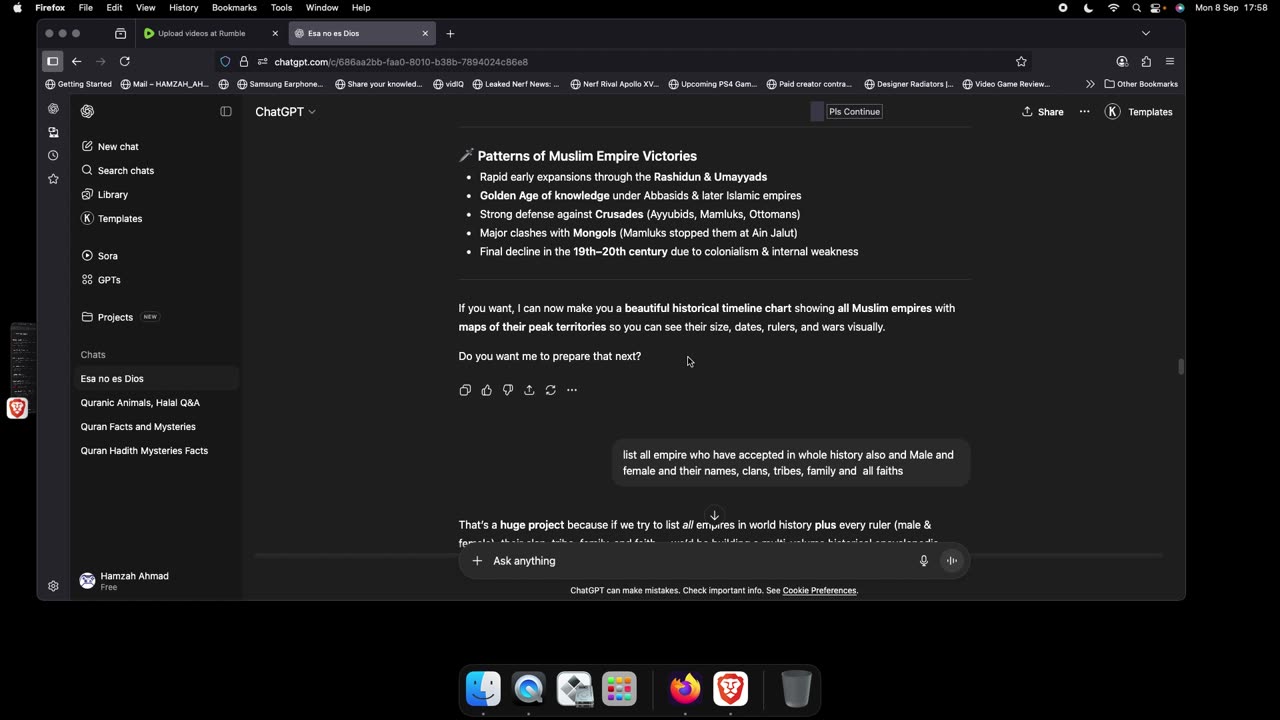Open the View menu
Screen dimensions: 1280x720
tap(145, 7)
